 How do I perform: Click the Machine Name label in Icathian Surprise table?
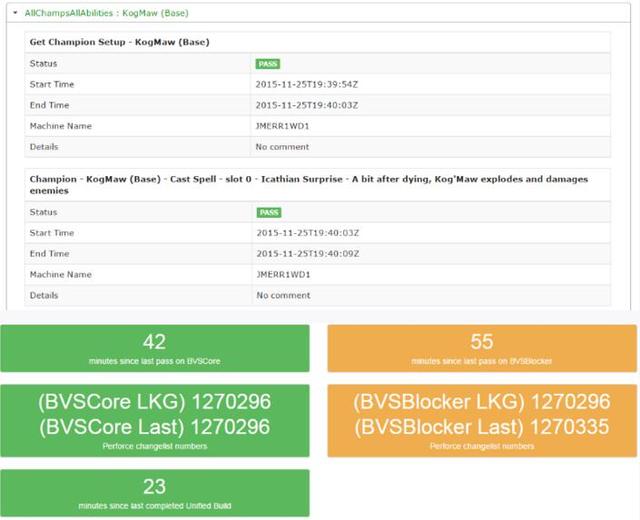click(x=60, y=275)
